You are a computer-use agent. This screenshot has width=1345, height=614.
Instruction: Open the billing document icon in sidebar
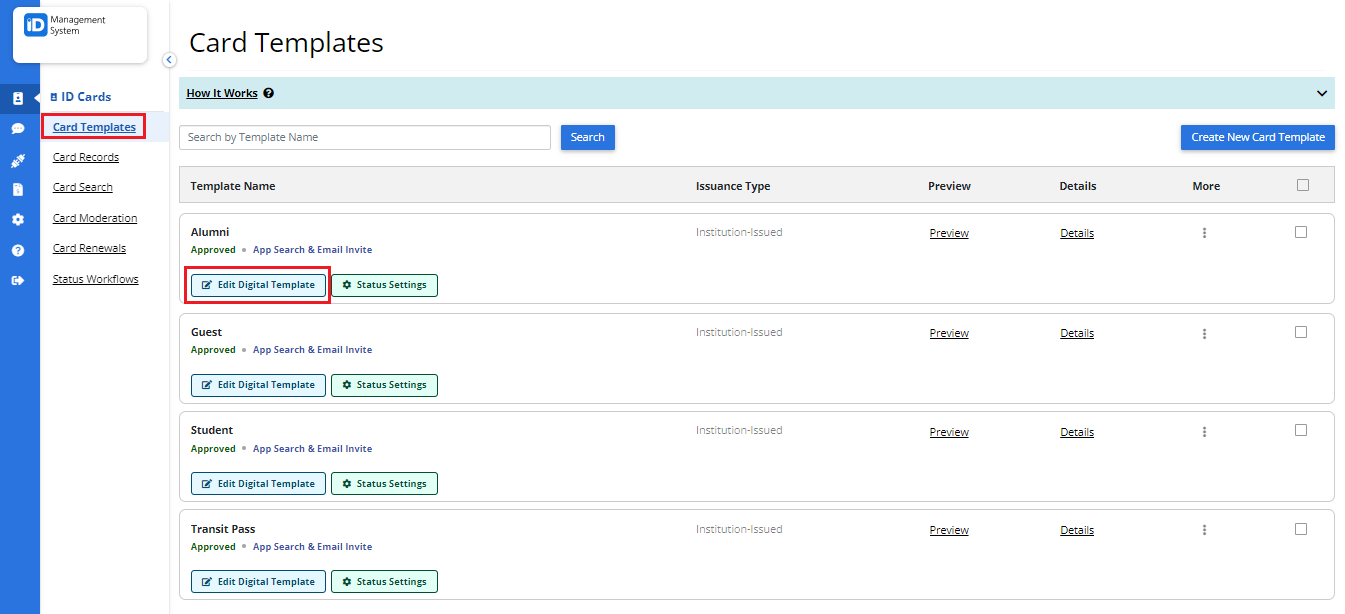click(18, 188)
